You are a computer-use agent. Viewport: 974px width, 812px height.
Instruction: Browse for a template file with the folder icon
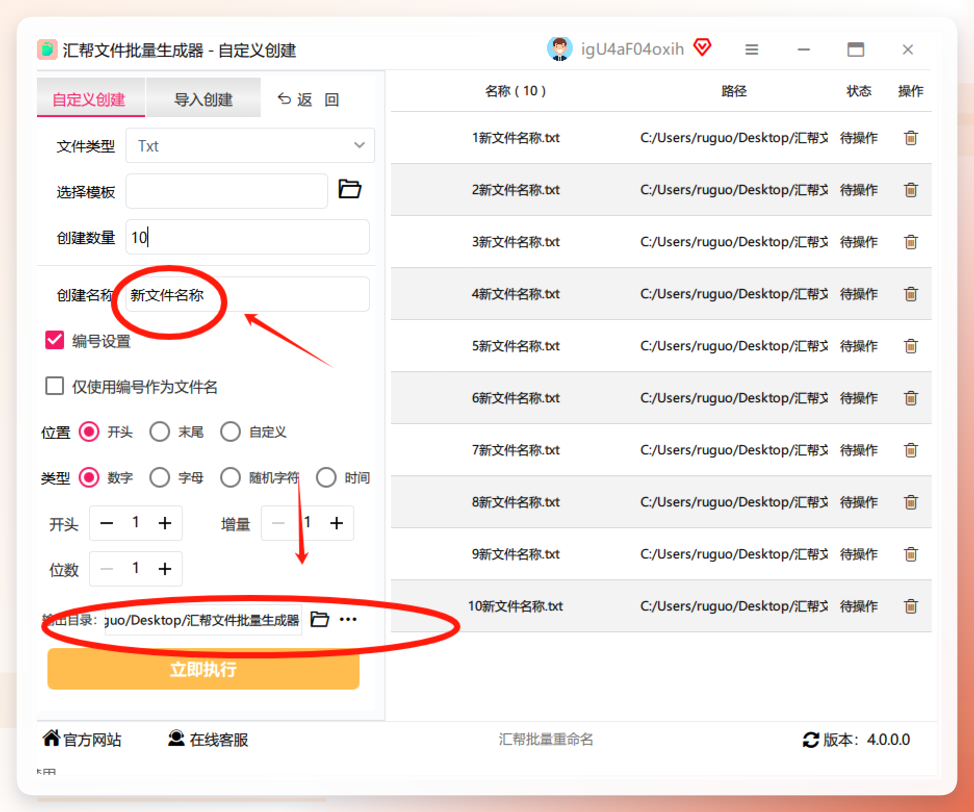[350, 189]
